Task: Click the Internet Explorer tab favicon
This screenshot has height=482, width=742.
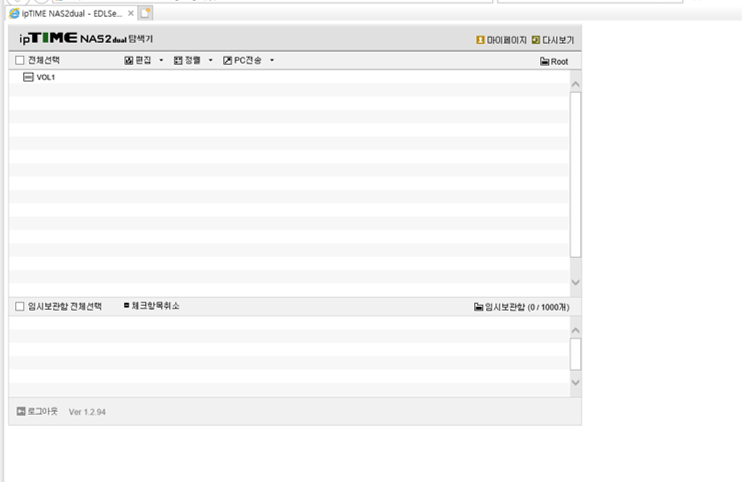Action: [x=15, y=14]
